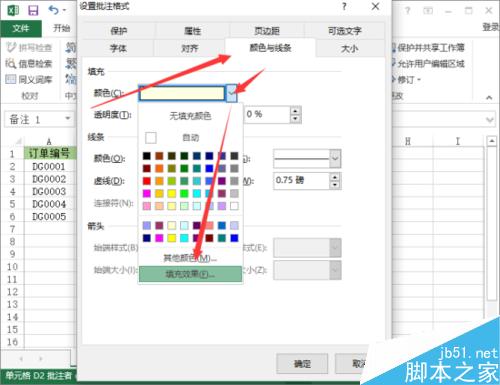Screen dimensions: 500x385
Task: Click the Undo arrow icon in the Excel title bar
Action: click(54, 10)
